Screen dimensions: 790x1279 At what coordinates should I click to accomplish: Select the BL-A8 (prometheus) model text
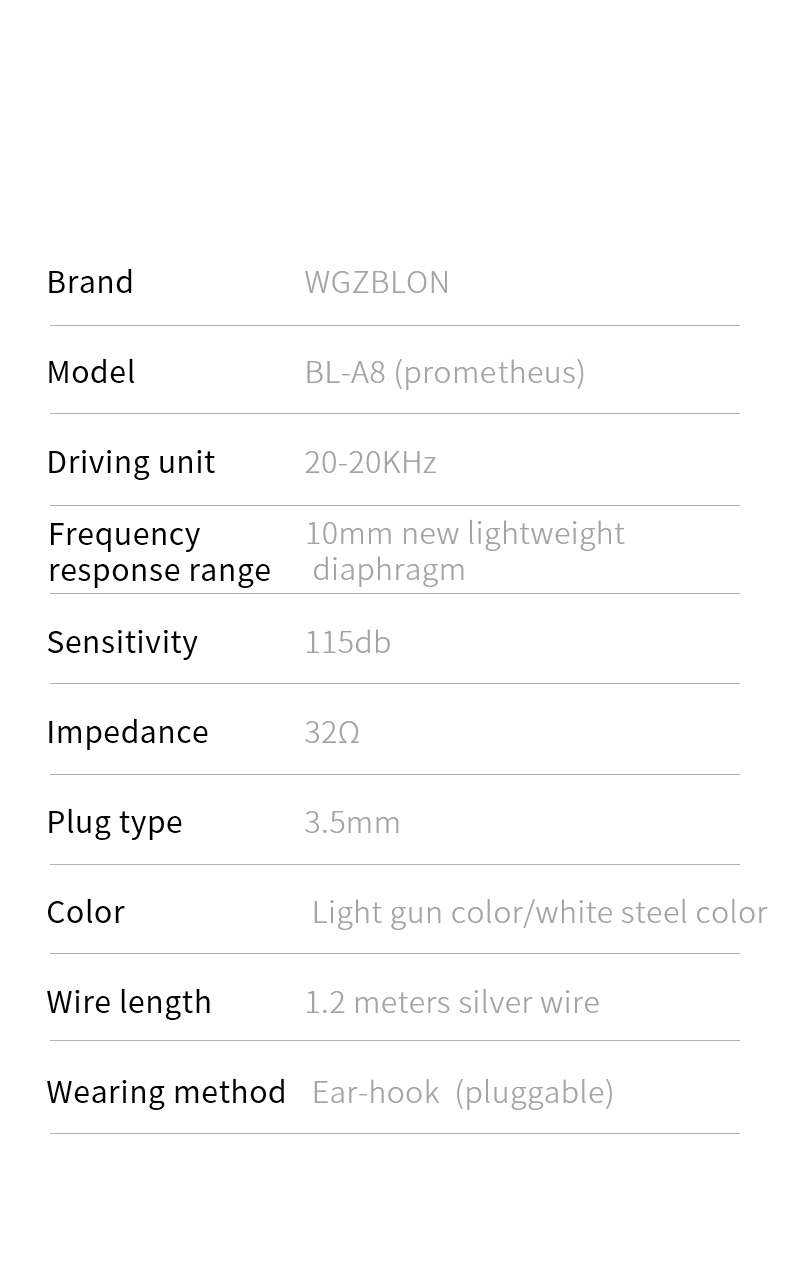(444, 372)
